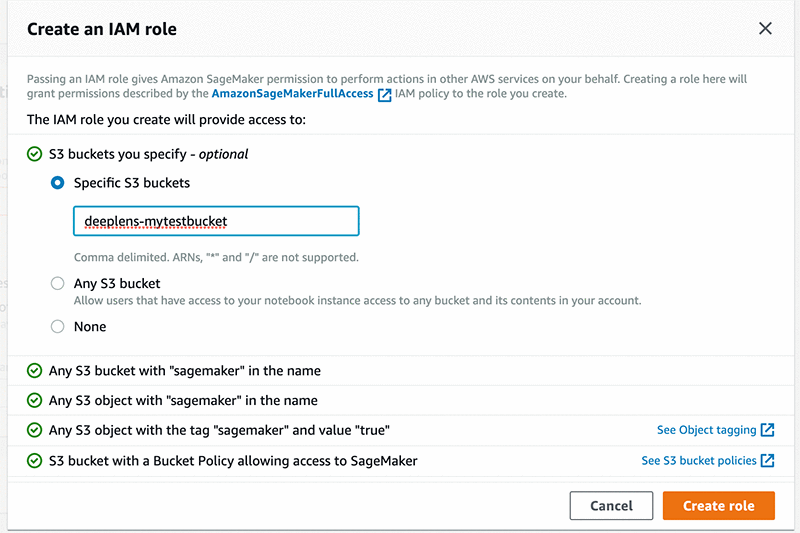Close the Create an IAM role dialog

click(x=765, y=29)
